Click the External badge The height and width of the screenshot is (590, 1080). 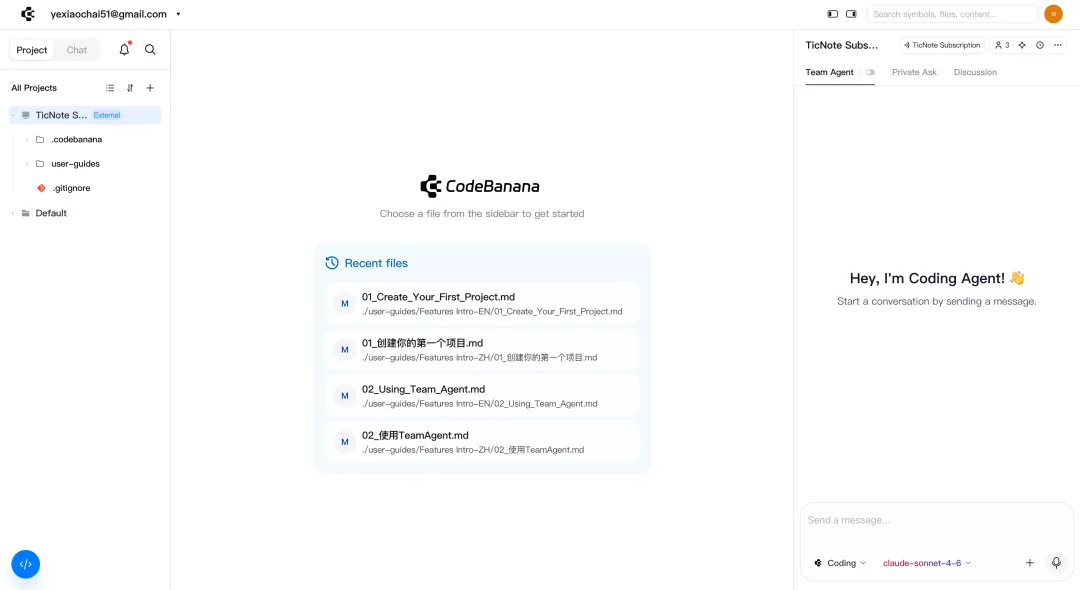click(107, 115)
